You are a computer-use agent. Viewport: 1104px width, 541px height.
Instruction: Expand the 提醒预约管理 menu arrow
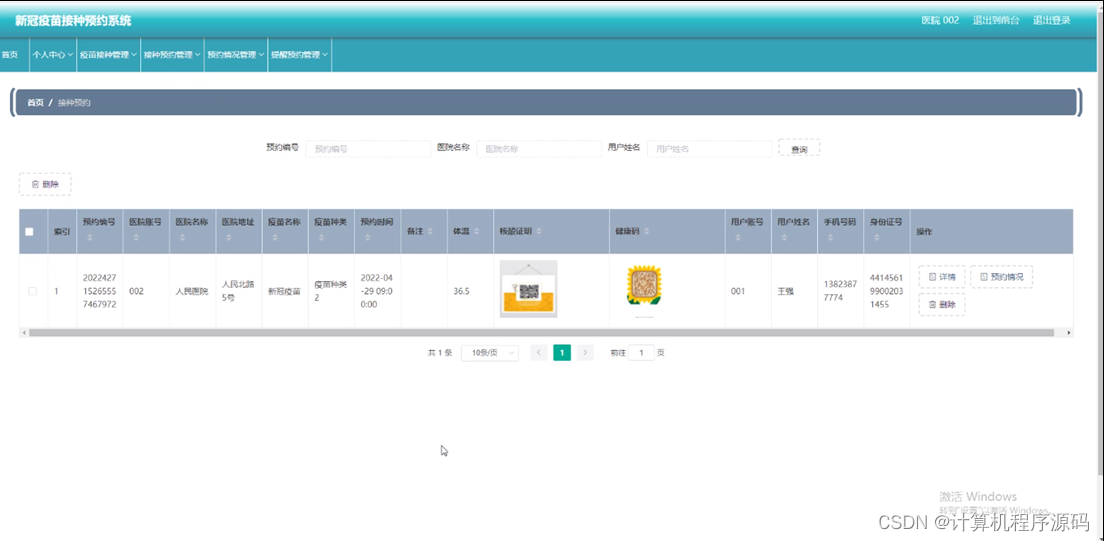click(325, 55)
